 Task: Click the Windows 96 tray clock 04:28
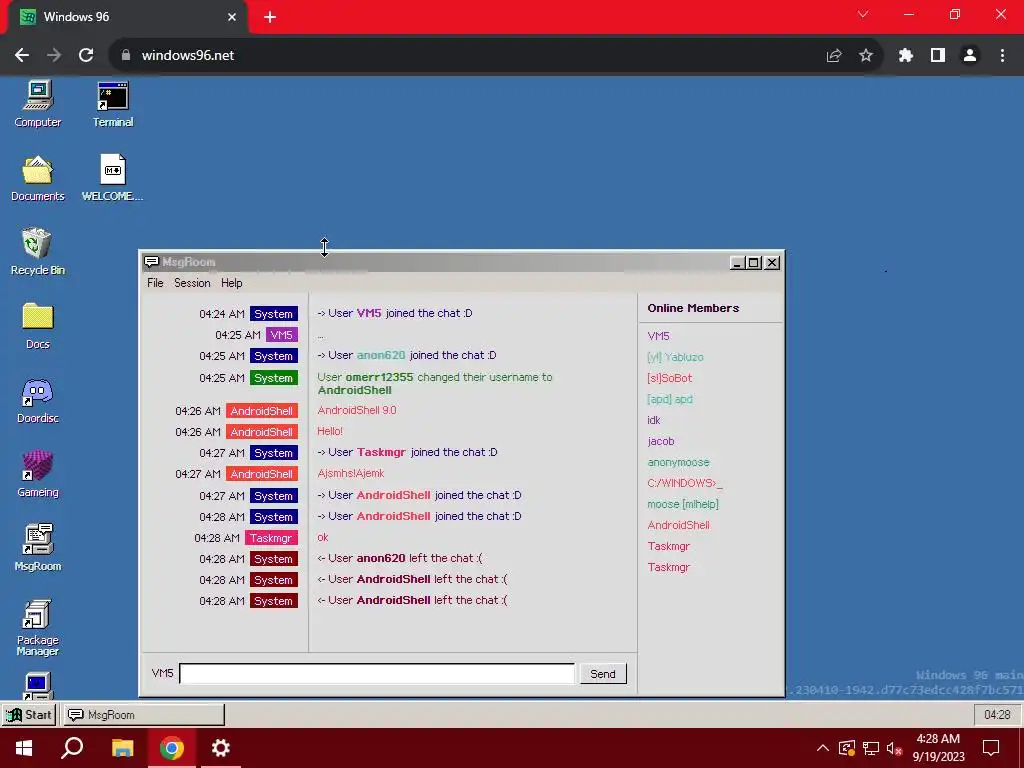coord(997,714)
